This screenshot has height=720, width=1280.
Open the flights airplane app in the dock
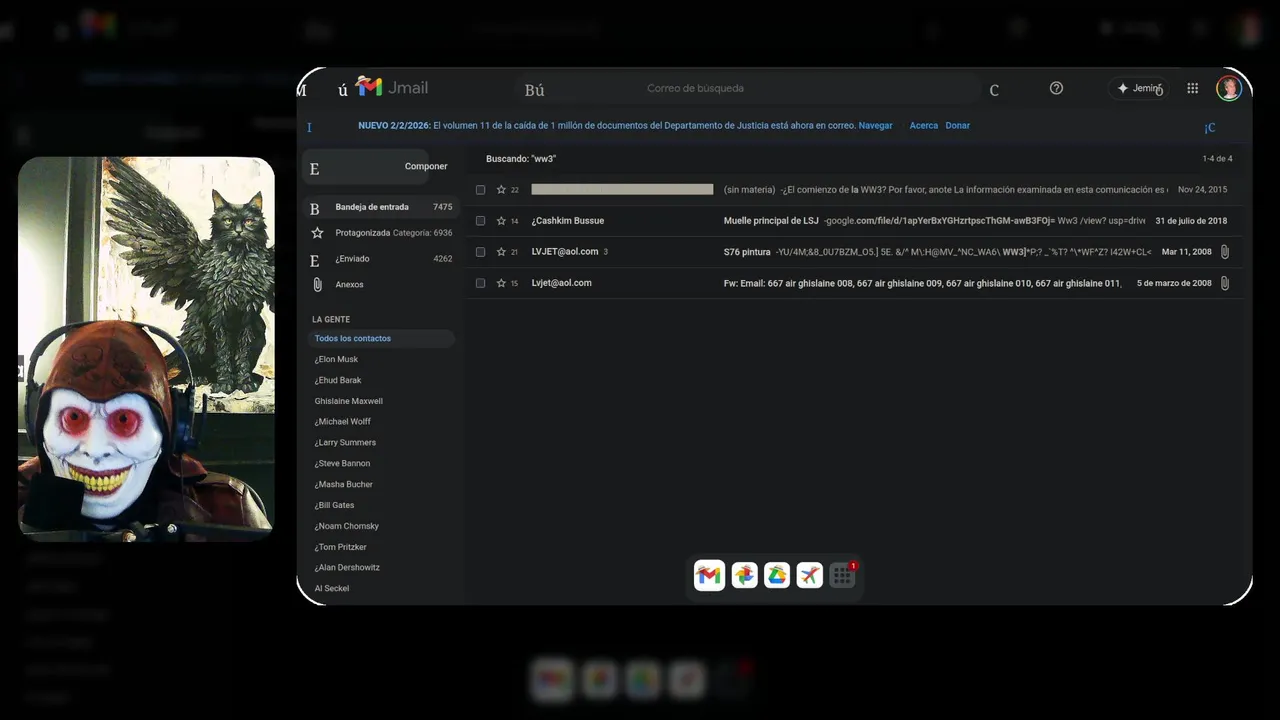tap(810, 575)
